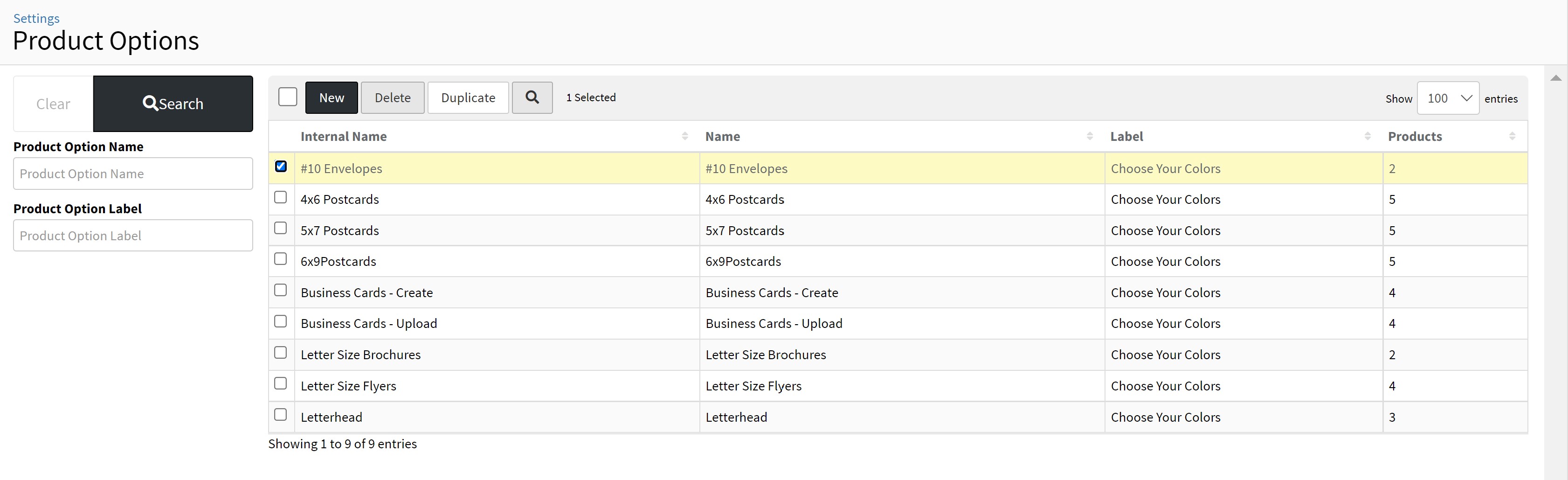The width and height of the screenshot is (1568, 480).
Task: Uncheck the #10 Envelopes row checkbox
Action: [281, 166]
